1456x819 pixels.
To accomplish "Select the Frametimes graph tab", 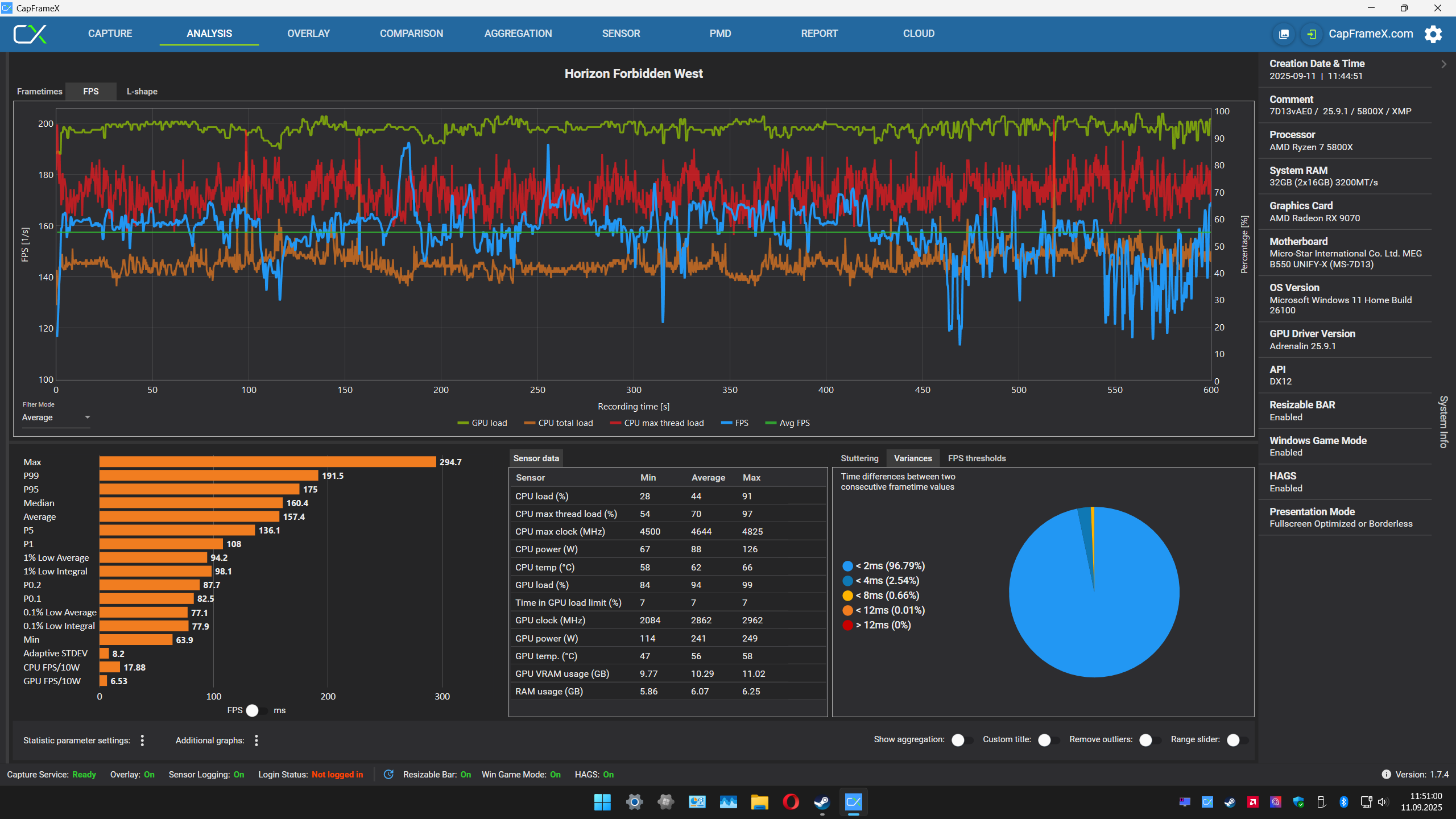I will (x=39, y=92).
